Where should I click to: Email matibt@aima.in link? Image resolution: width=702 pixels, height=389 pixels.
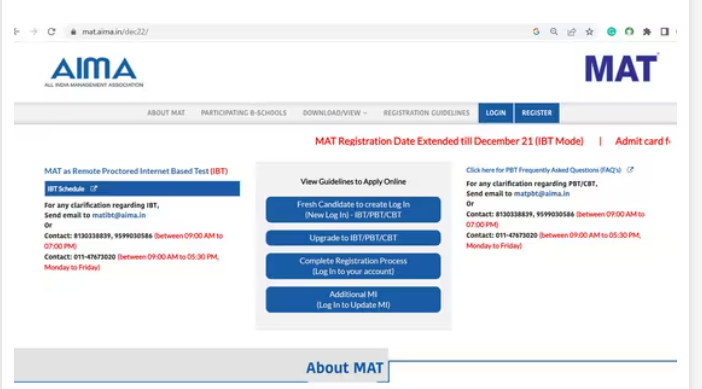[119, 215]
